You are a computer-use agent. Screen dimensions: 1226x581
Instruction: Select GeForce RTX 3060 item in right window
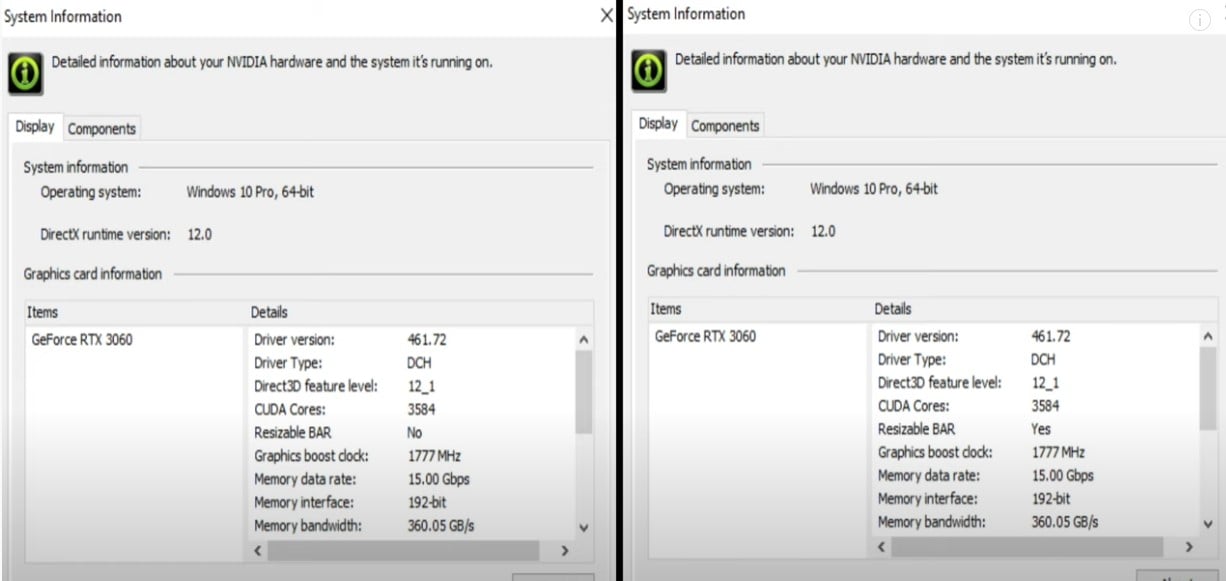705,336
